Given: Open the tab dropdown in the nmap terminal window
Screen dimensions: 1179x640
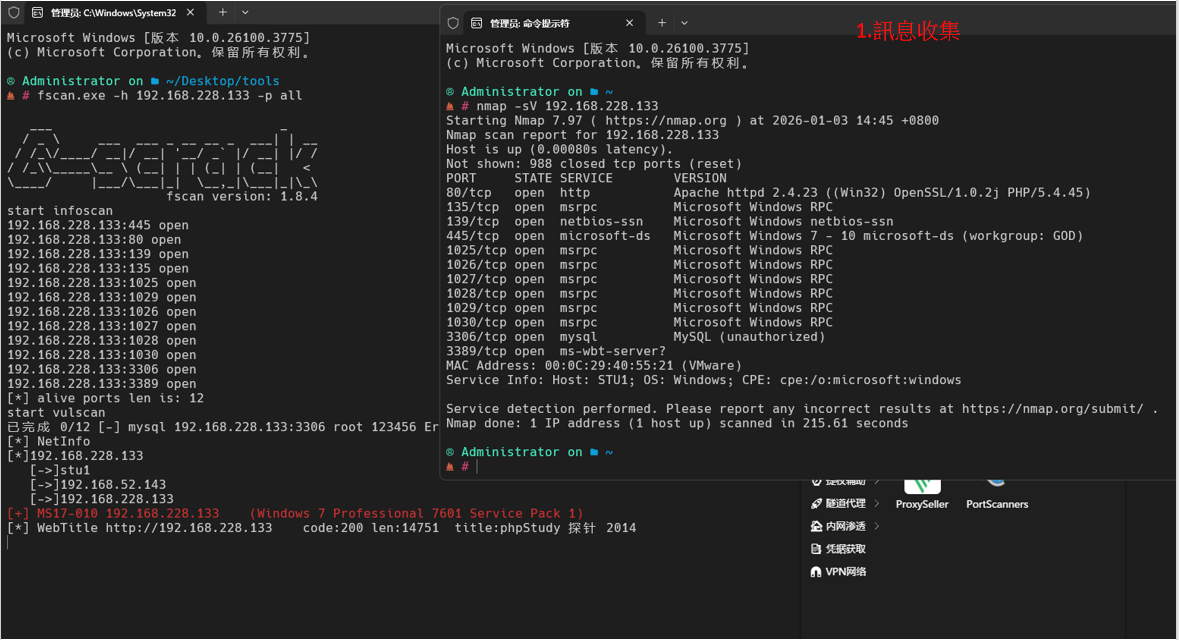Looking at the screenshot, I should coord(684,23).
